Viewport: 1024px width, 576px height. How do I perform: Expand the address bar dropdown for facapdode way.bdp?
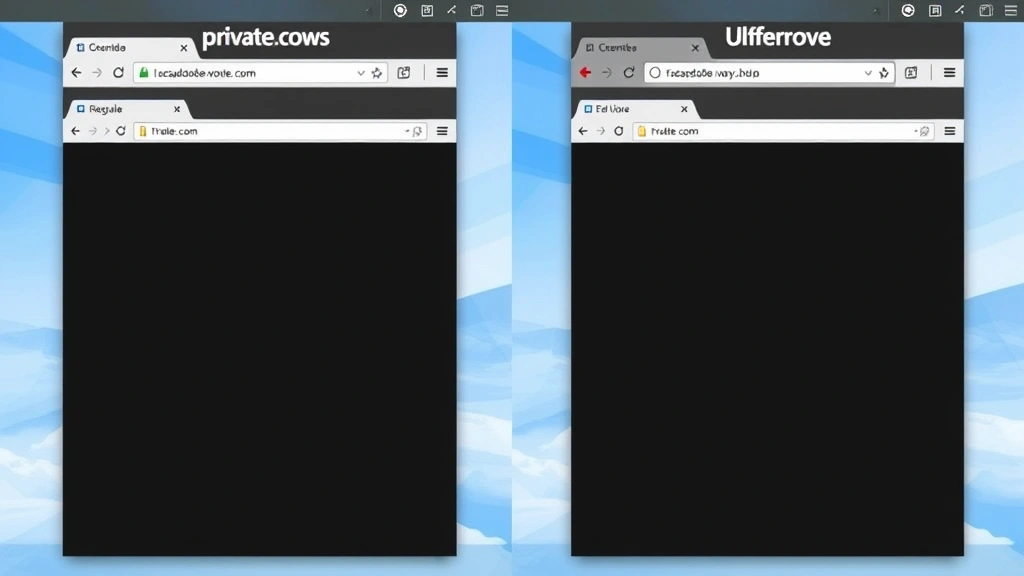(x=868, y=72)
